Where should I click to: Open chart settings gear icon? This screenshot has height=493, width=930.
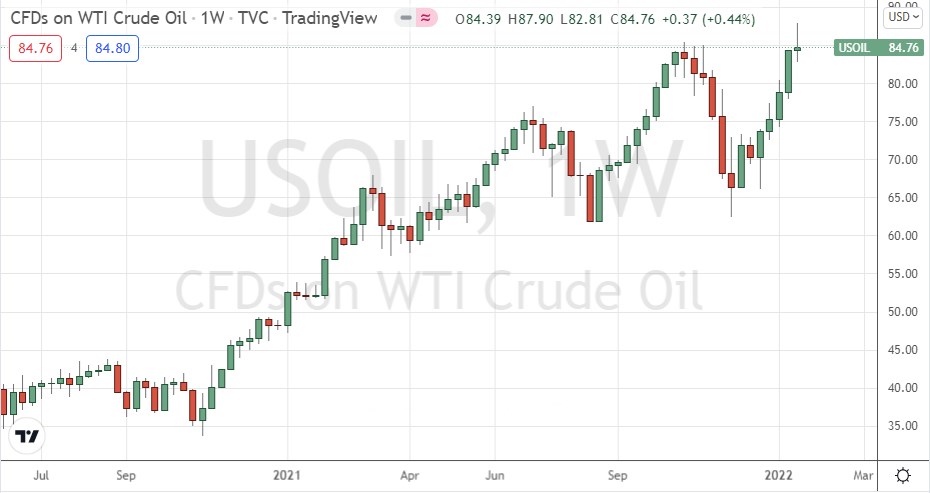coord(902,474)
